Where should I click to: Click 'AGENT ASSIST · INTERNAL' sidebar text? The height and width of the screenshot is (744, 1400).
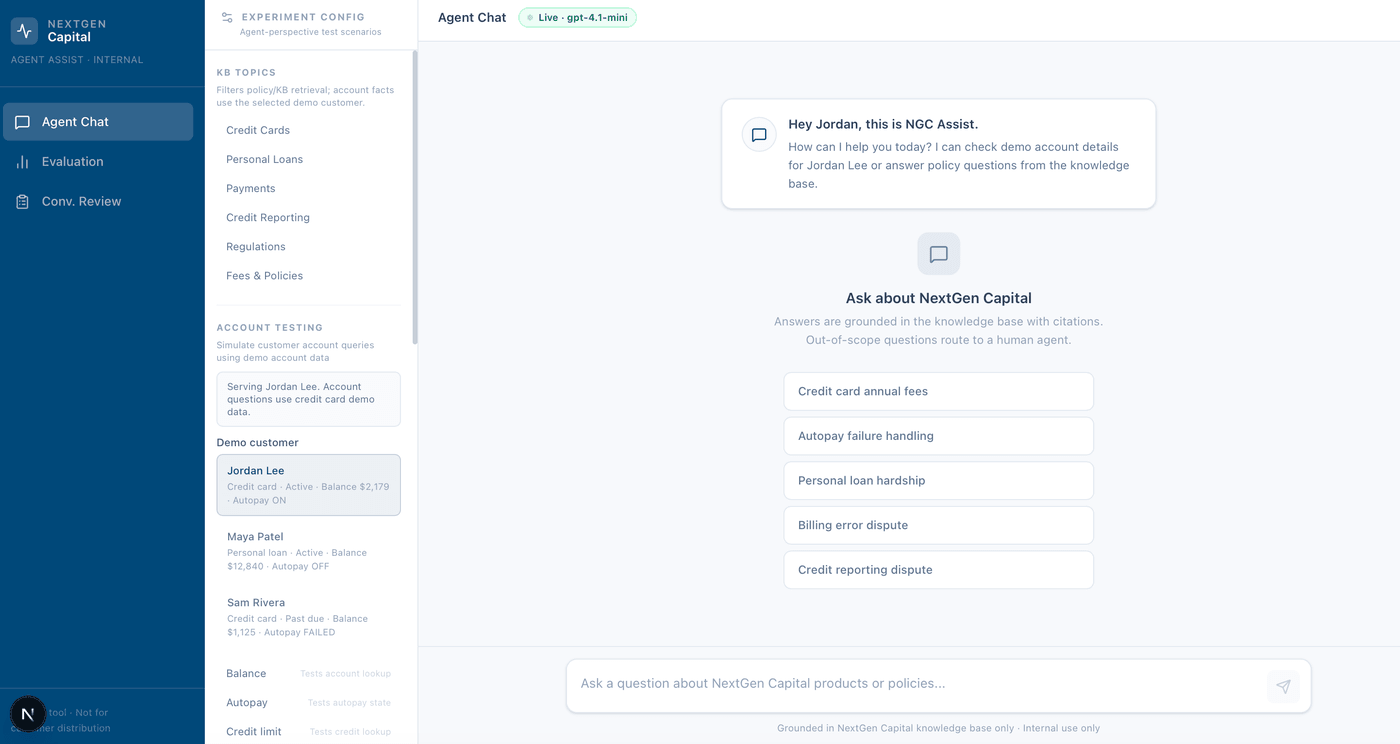tap(77, 60)
